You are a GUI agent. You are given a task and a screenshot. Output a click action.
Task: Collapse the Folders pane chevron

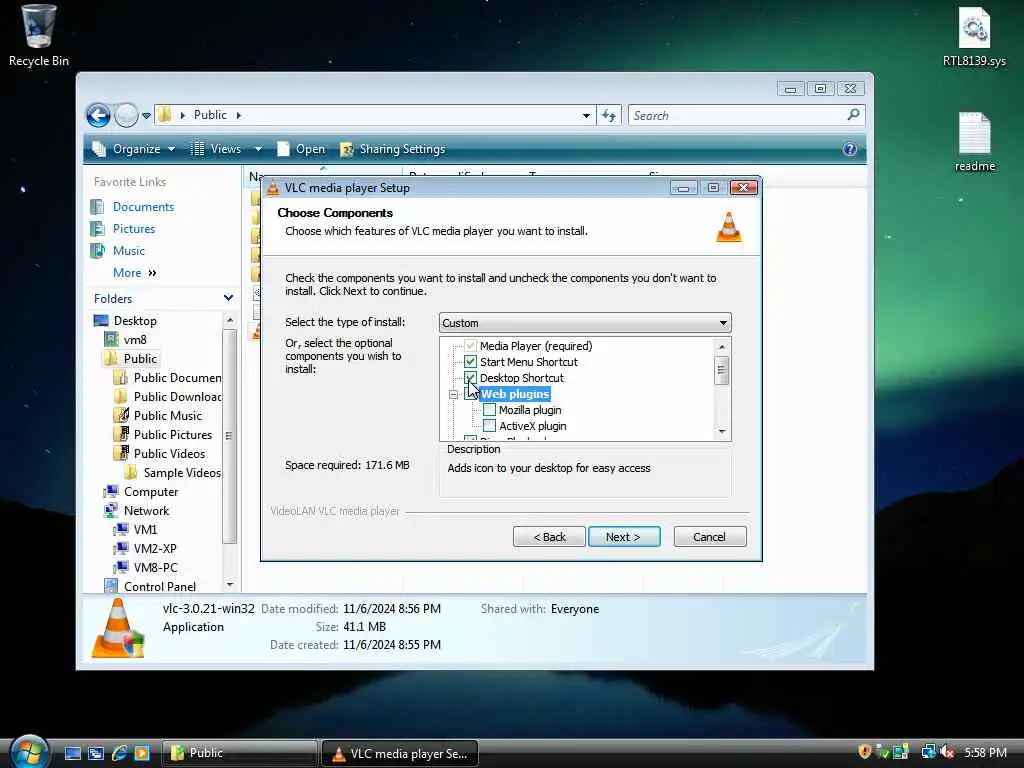pyautogui.click(x=228, y=298)
